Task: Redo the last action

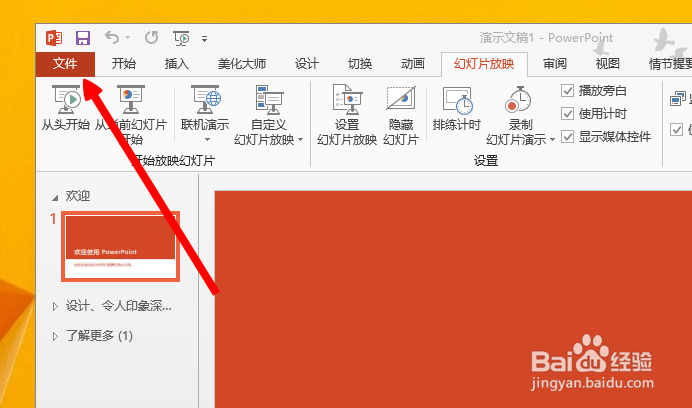Action: click(151, 38)
